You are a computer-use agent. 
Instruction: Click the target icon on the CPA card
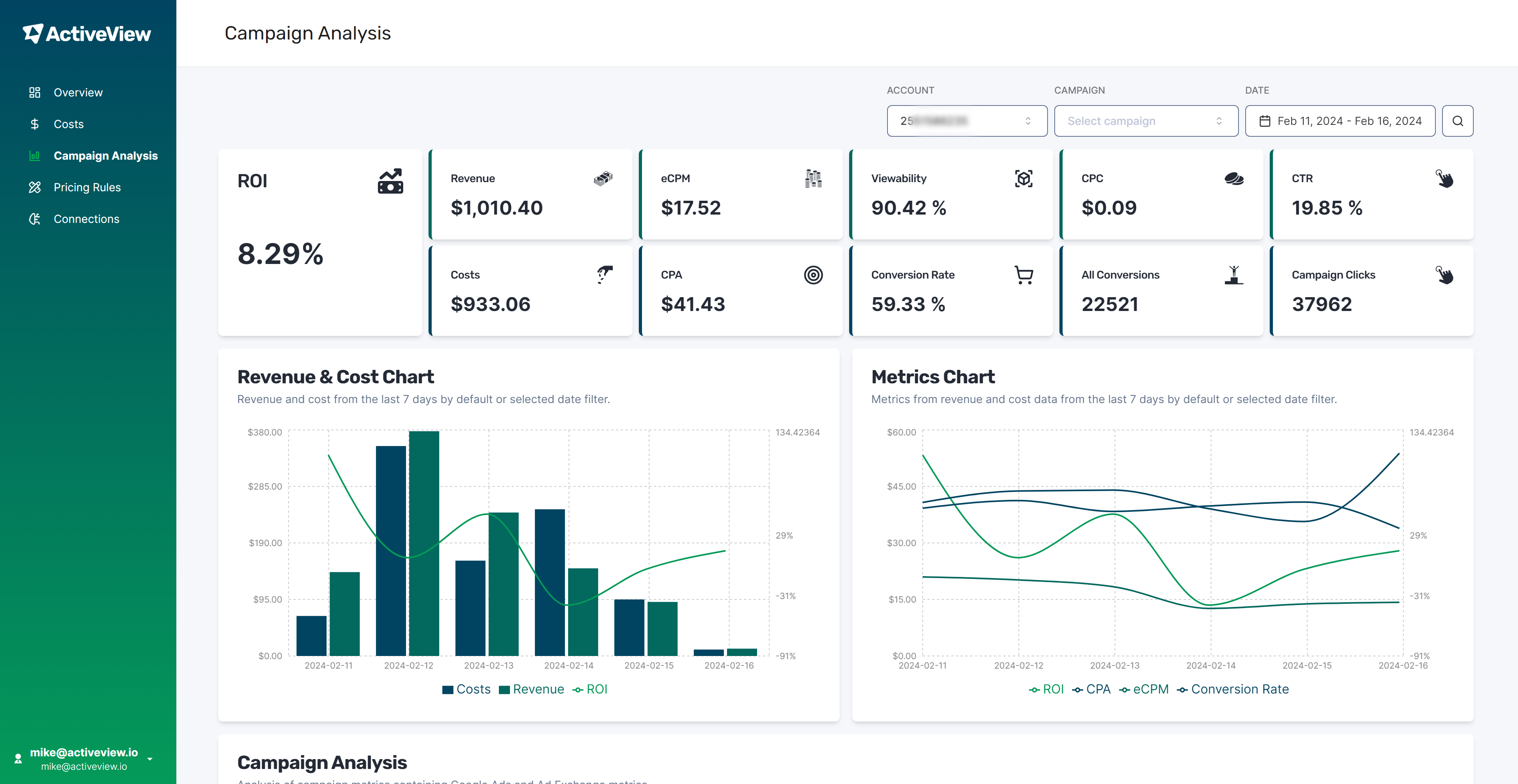click(x=814, y=275)
